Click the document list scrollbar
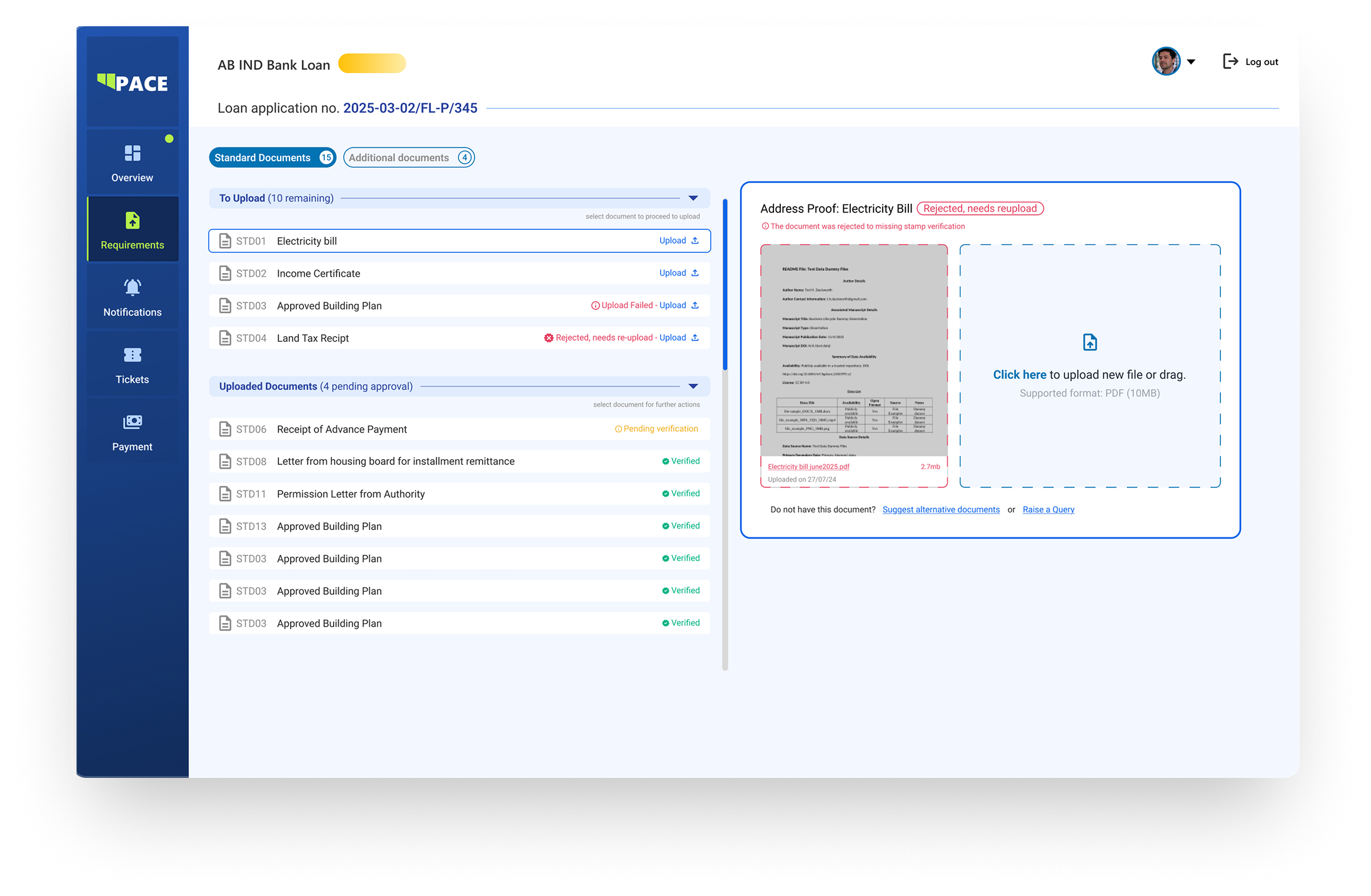 725,285
